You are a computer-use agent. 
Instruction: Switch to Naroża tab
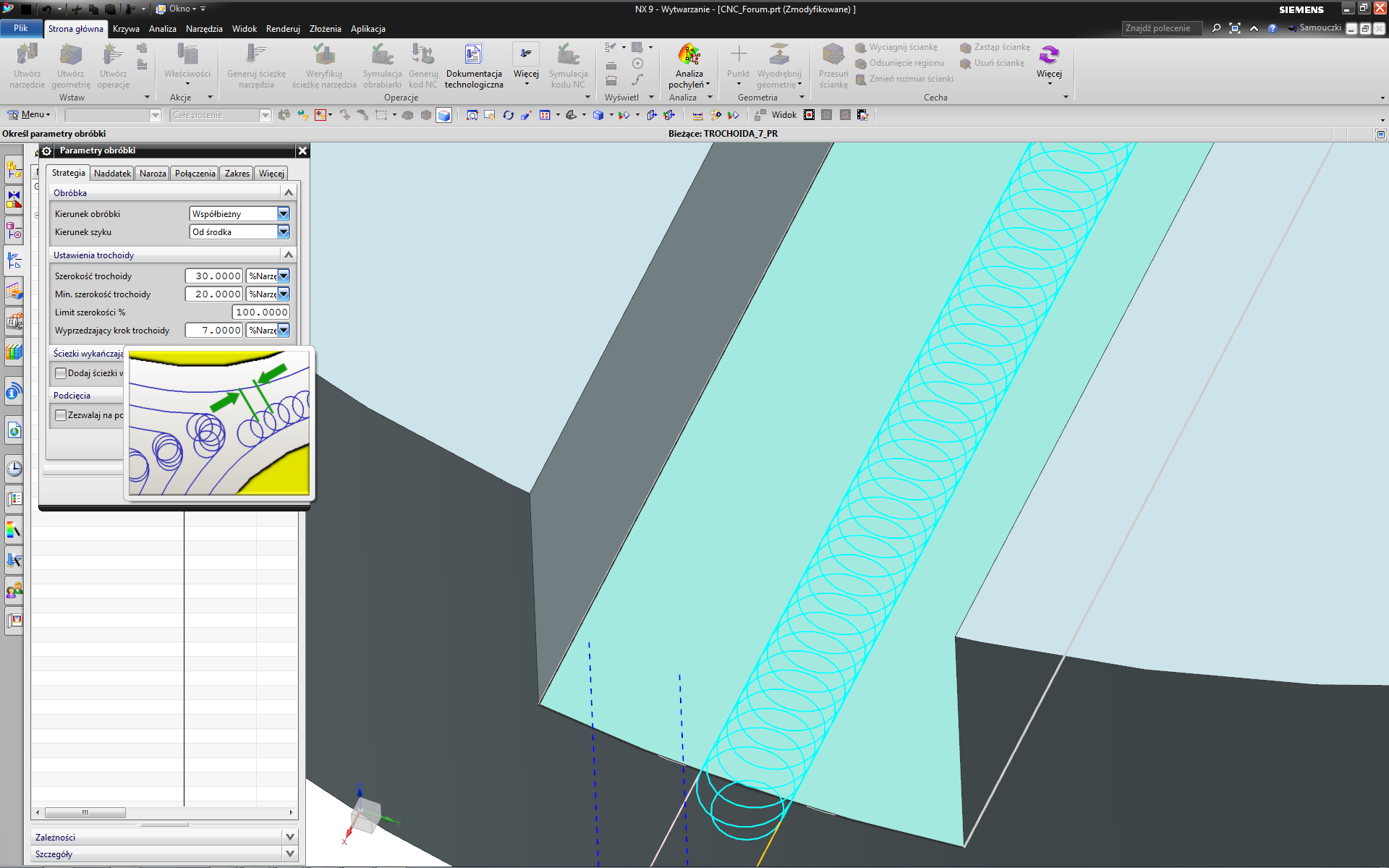tap(153, 174)
